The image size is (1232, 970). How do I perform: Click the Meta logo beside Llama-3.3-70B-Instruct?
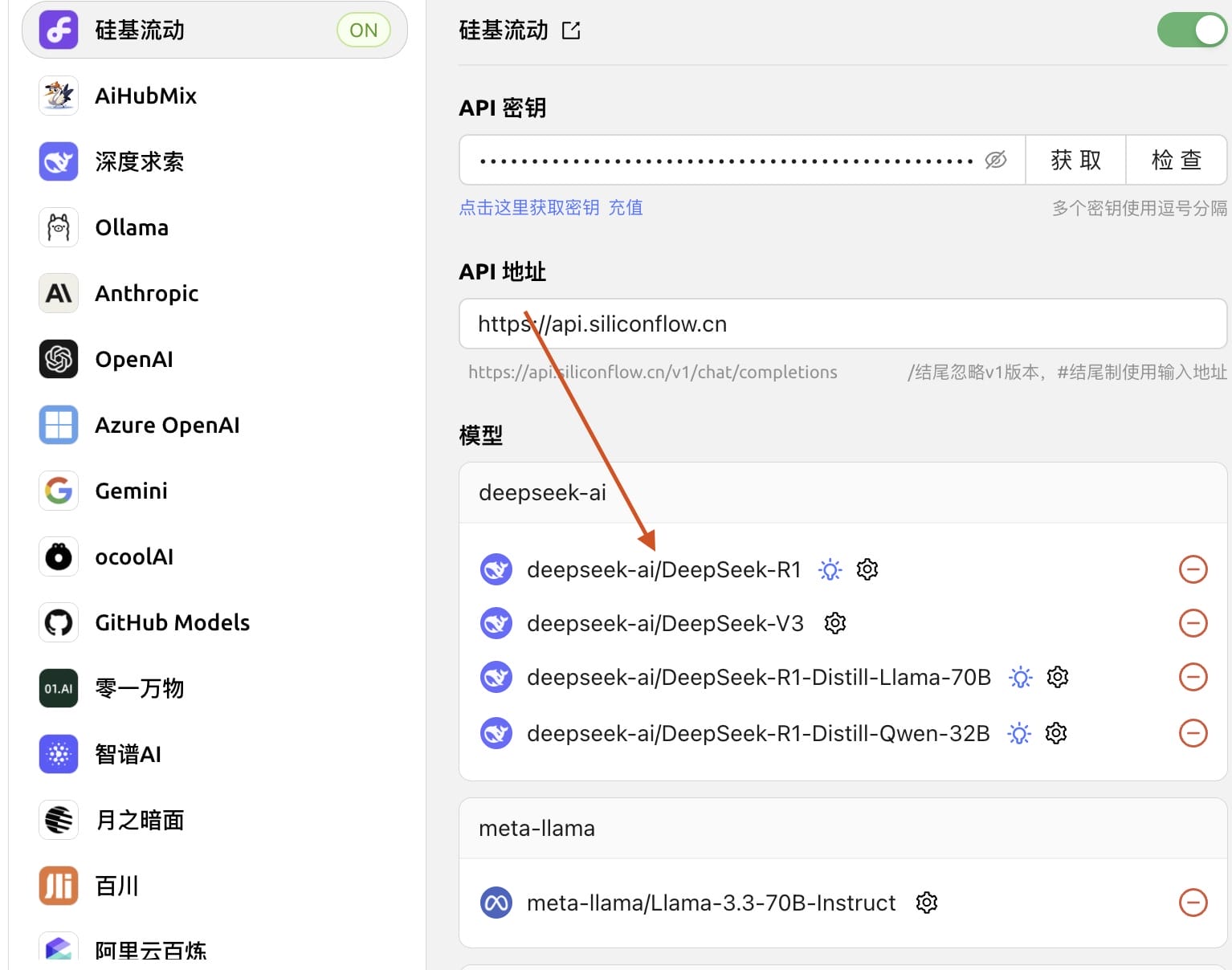(496, 903)
